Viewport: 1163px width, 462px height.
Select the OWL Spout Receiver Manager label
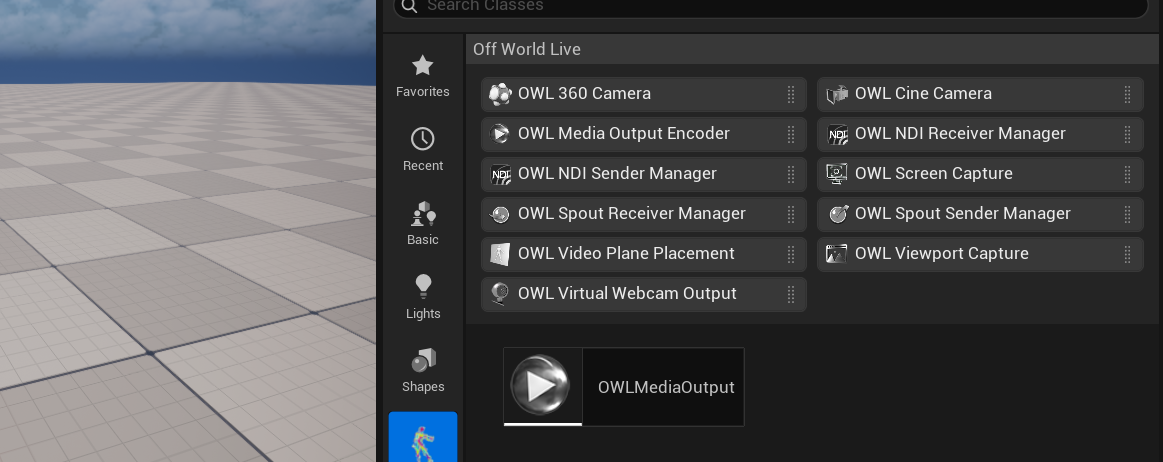(x=632, y=214)
